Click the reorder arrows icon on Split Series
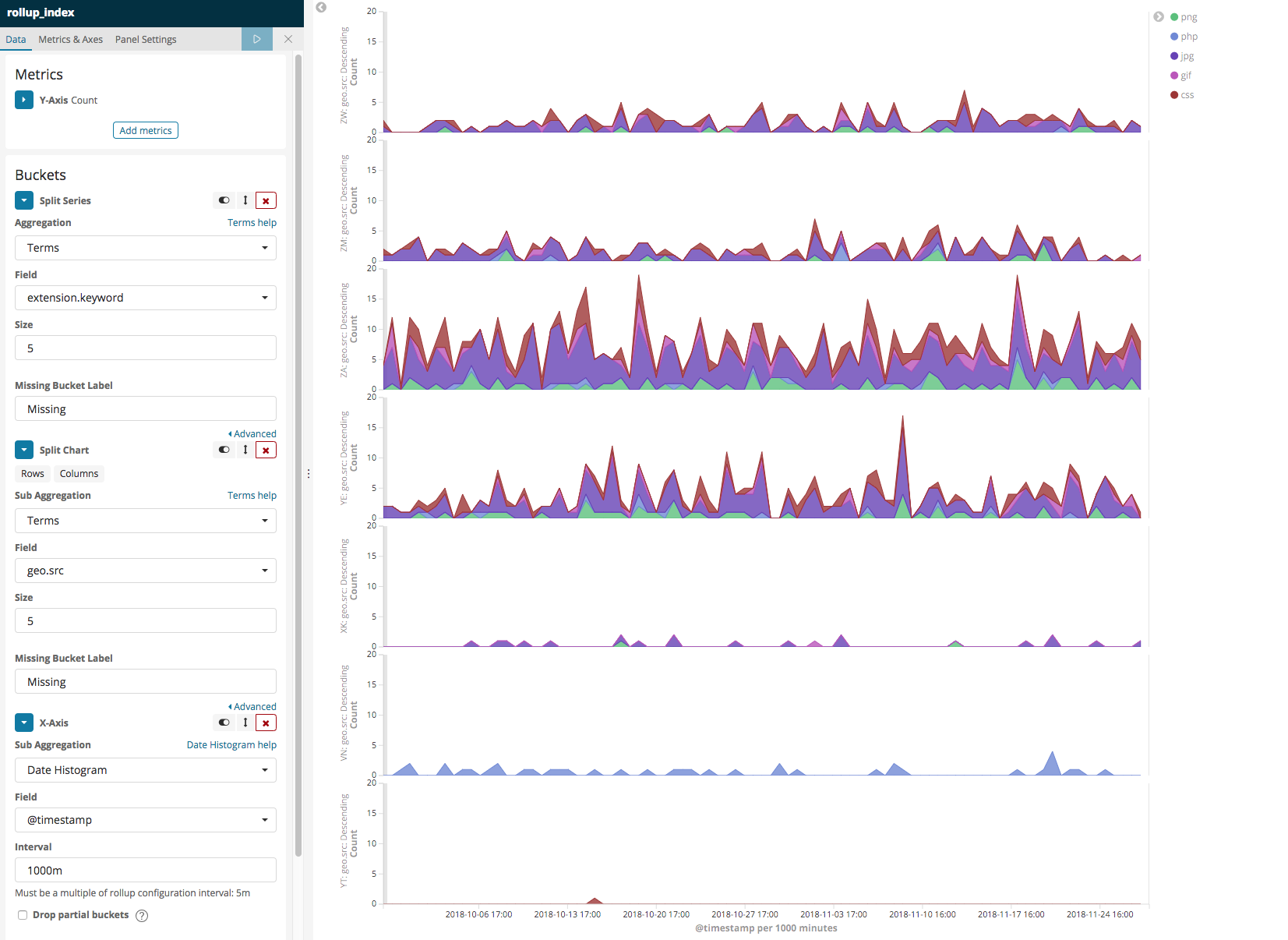Viewport: 1288px width, 940px height. pos(245,200)
